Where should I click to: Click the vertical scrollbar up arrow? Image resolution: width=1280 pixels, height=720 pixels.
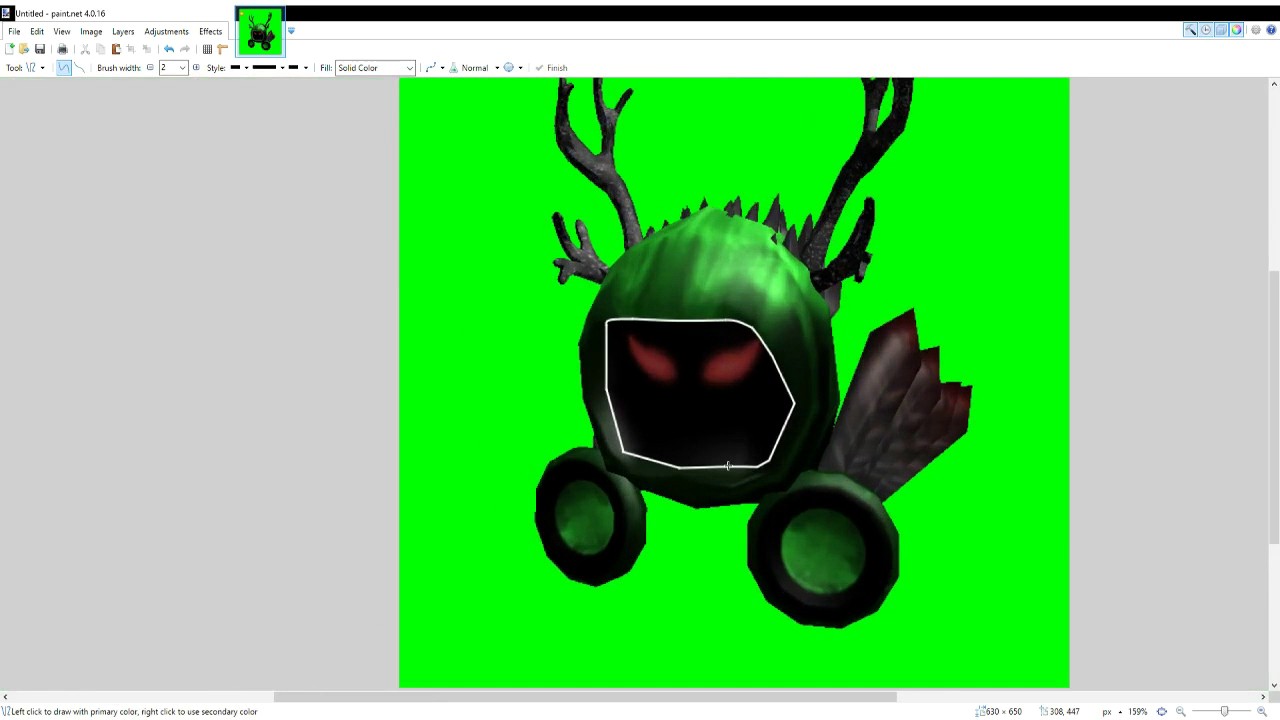click(x=1273, y=84)
